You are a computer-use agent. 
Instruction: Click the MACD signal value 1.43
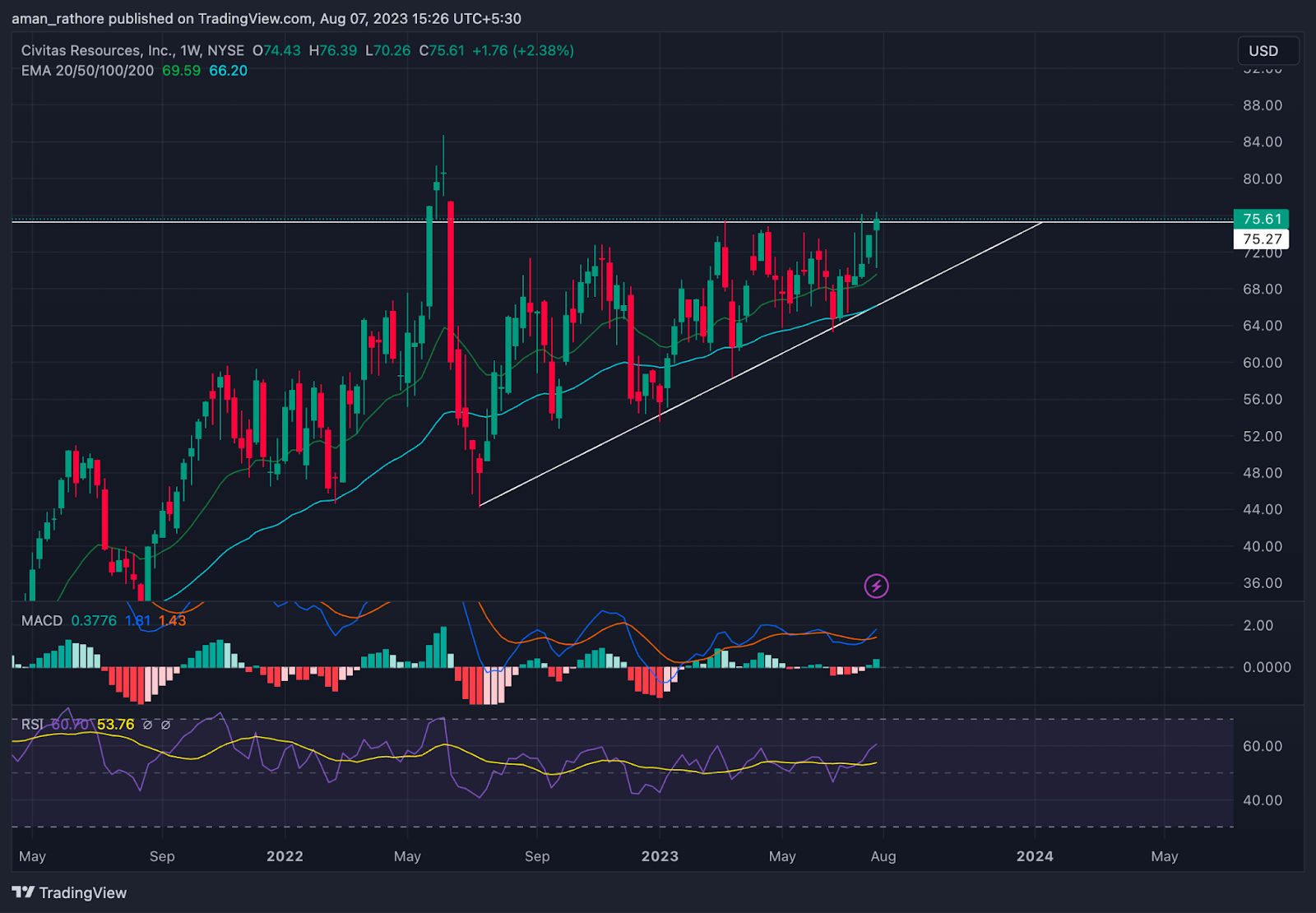click(x=172, y=620)
